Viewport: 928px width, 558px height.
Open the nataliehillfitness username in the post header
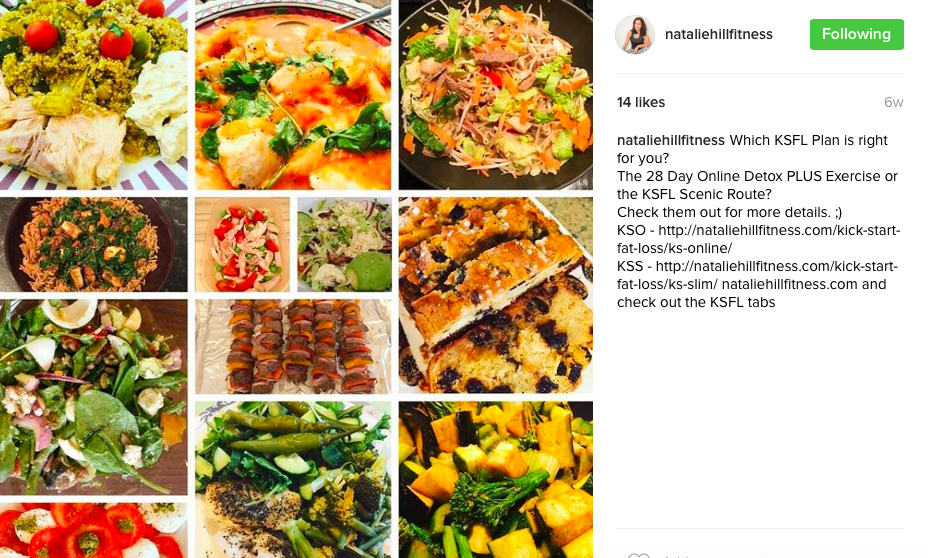click(x=718, y=34)
